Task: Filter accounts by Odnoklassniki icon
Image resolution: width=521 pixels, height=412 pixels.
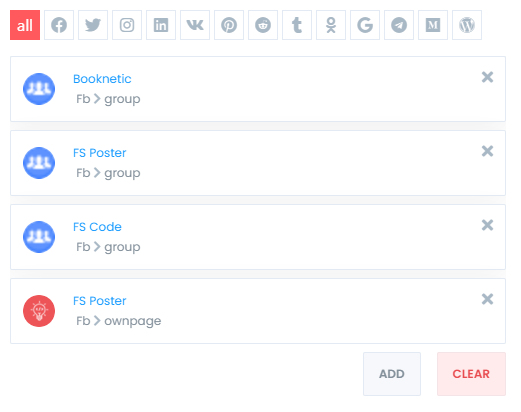Action: (331, 25)
